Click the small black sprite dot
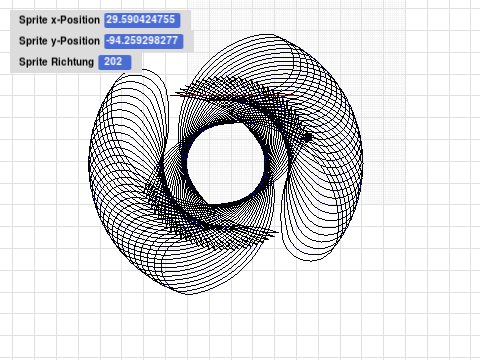This screenshot has width=480, height=360. (308, 137)
